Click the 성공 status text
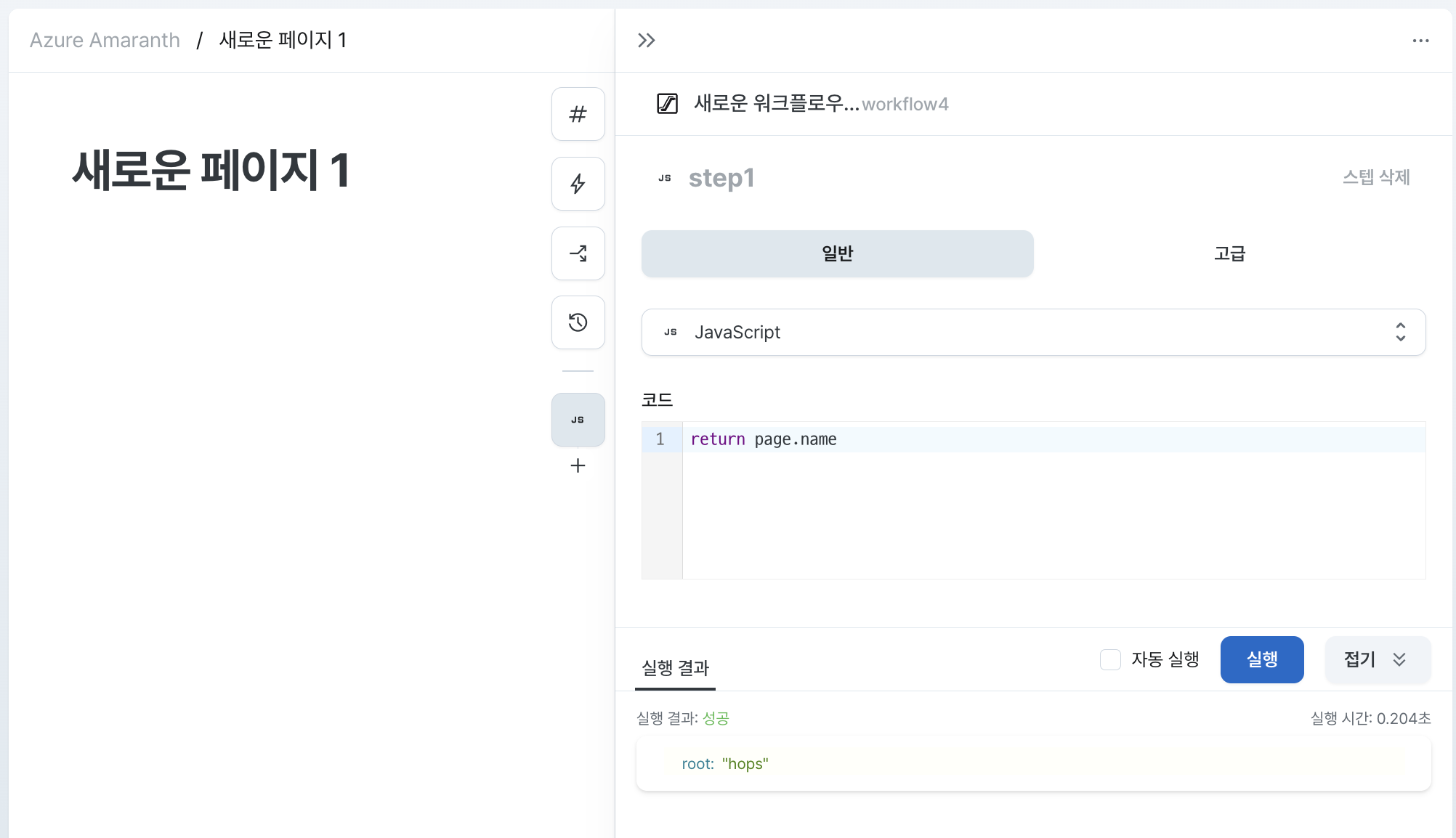 click(716, 718)
